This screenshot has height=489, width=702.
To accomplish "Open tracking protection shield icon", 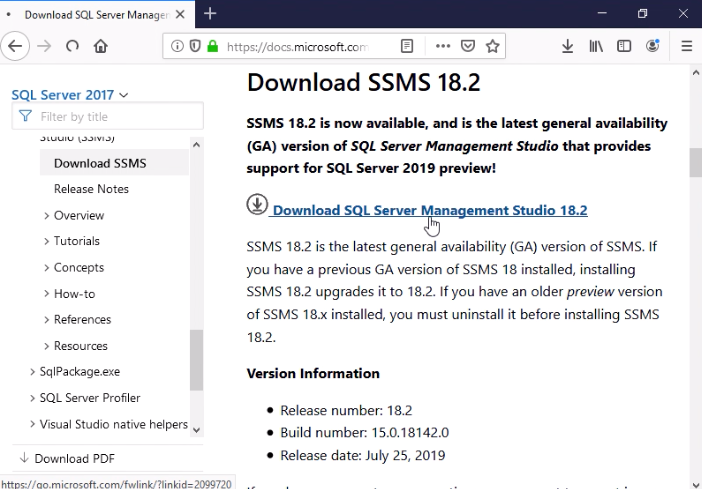I will (195, 46).
